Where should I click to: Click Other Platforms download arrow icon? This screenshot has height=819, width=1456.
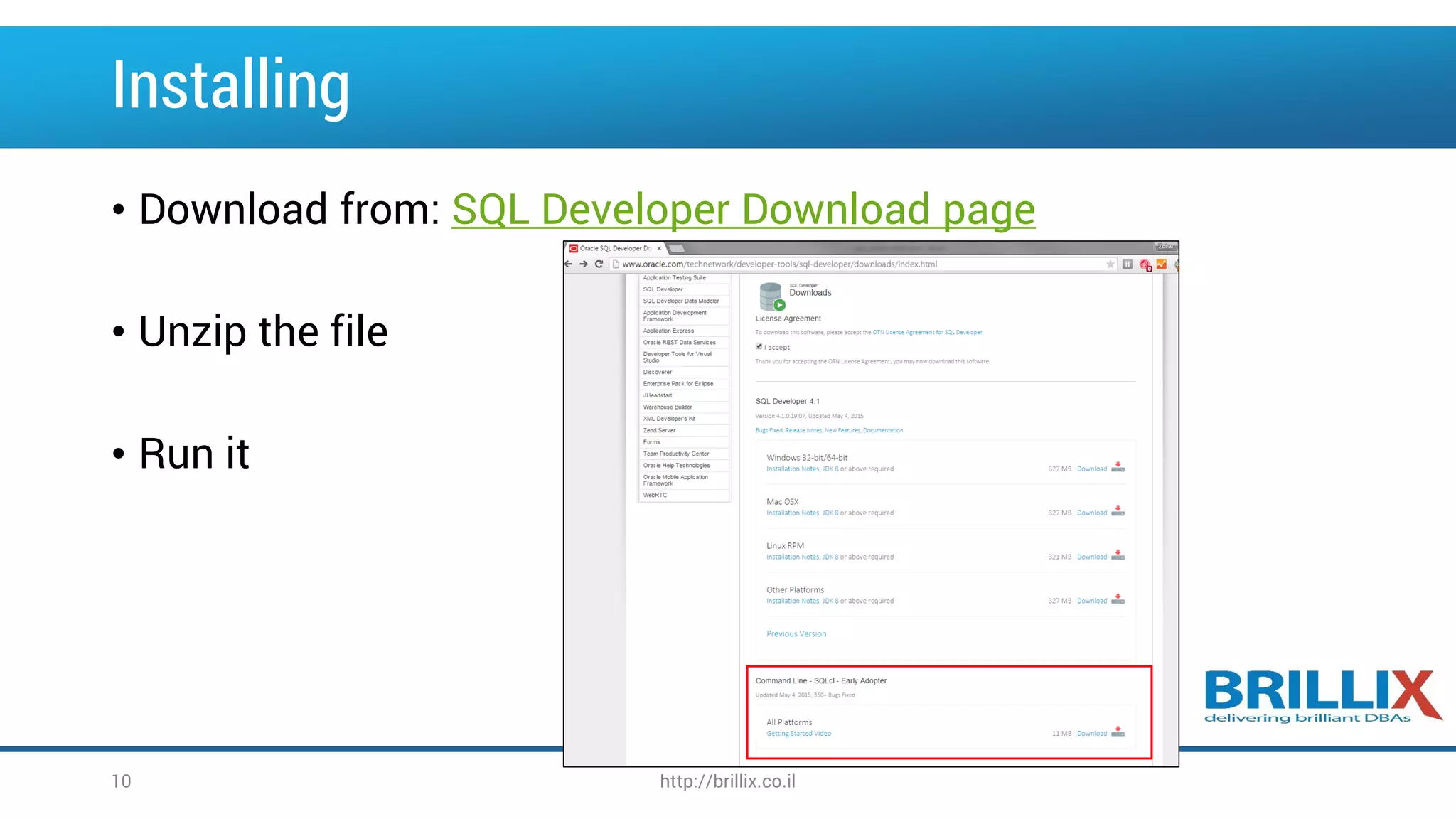click(x=1118, y=599)
